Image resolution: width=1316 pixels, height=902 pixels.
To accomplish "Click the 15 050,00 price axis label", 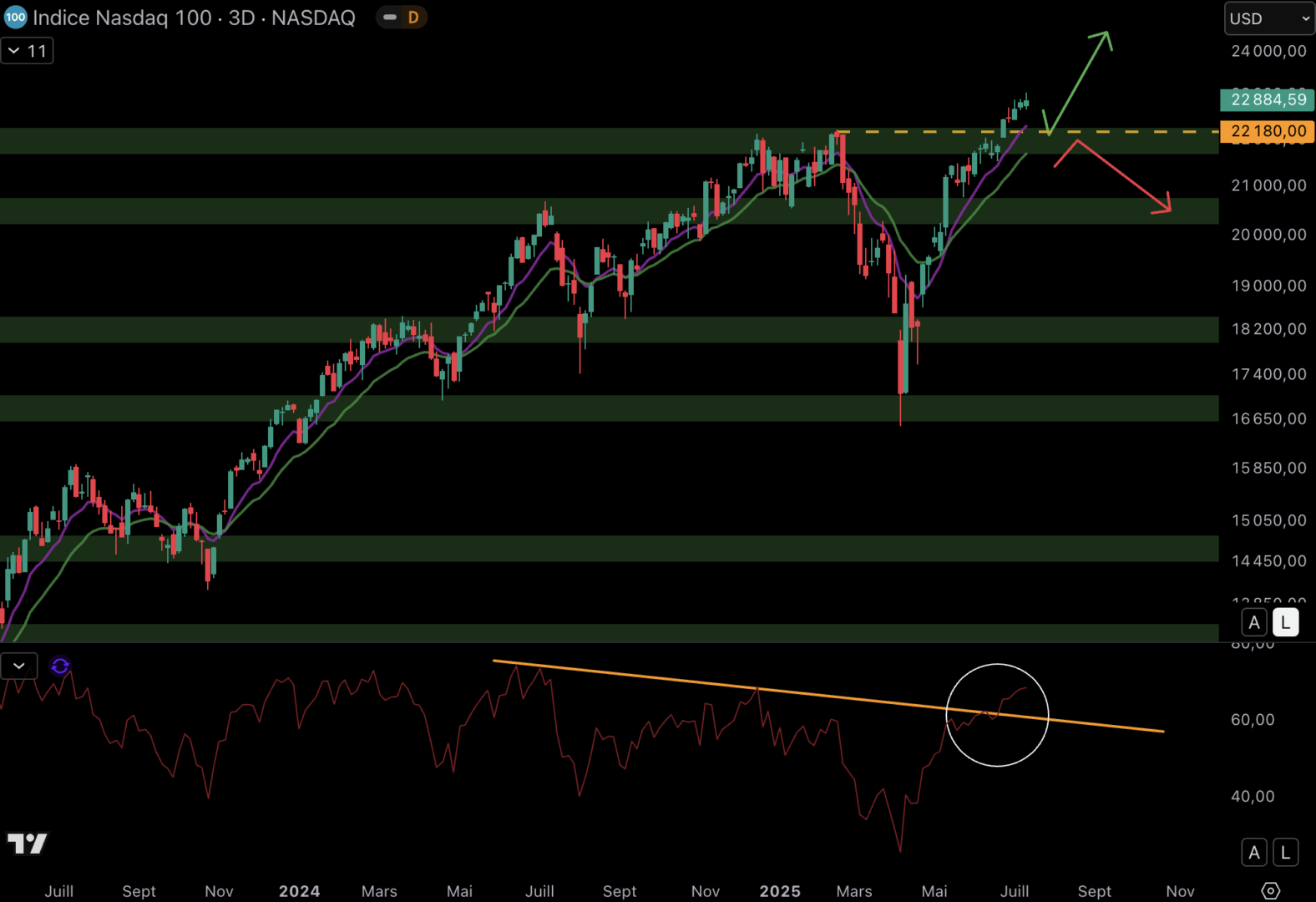I will (1268, 520).
